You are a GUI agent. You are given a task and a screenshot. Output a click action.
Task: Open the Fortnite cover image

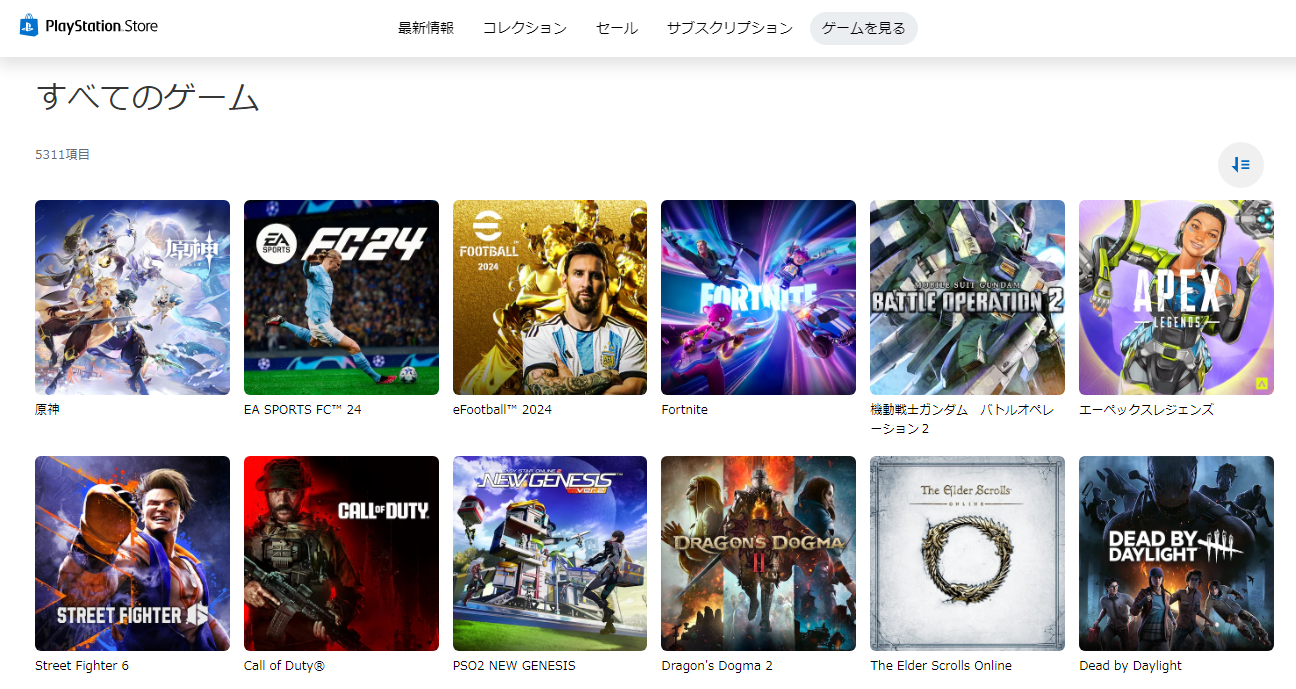point(759,297)
